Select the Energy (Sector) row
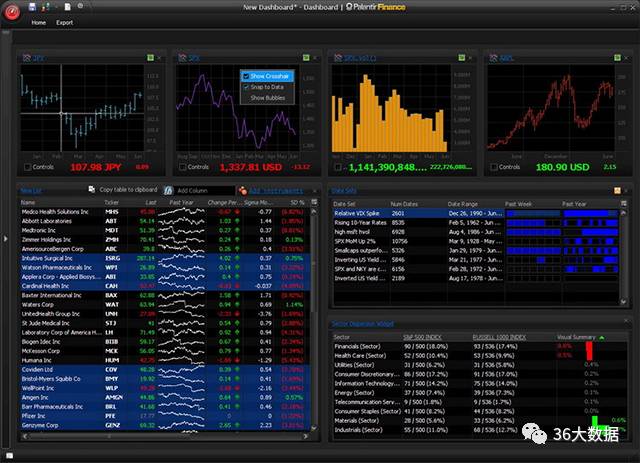 [x=480, y=393]
